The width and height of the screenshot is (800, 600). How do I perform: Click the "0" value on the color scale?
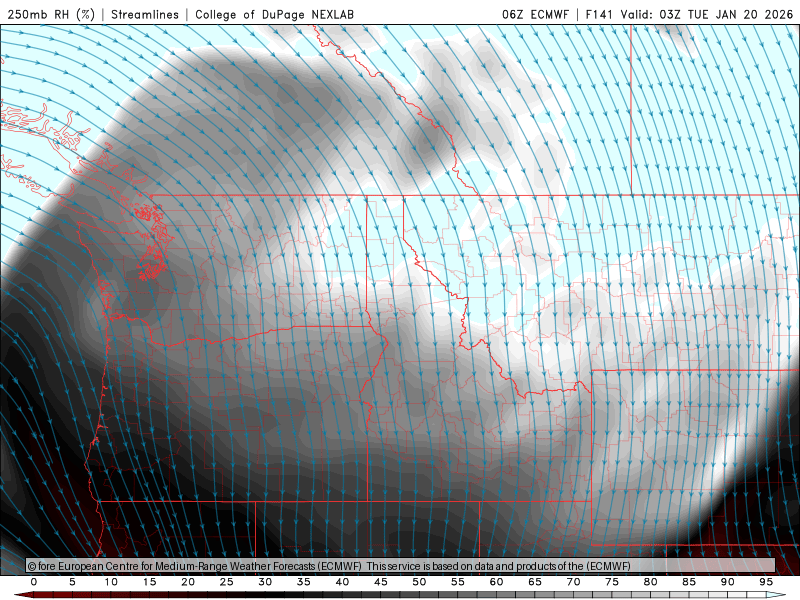34,582
